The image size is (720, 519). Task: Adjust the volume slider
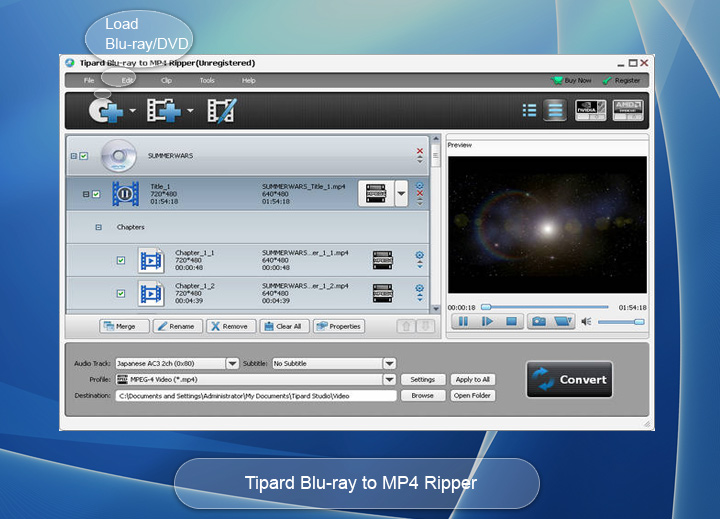click(x=621, y=322)
